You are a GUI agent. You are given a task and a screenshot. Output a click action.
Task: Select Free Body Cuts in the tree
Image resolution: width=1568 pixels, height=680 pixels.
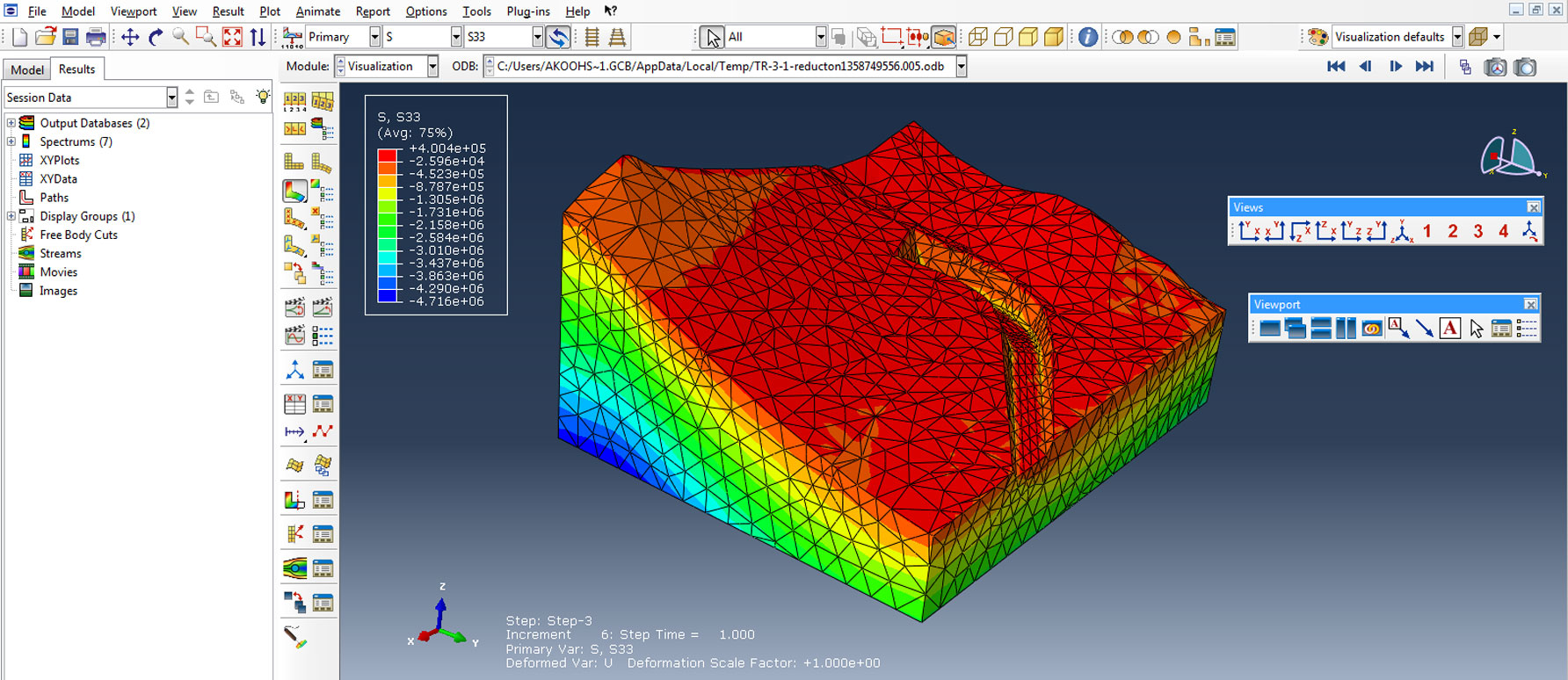(x=78, y=235)
